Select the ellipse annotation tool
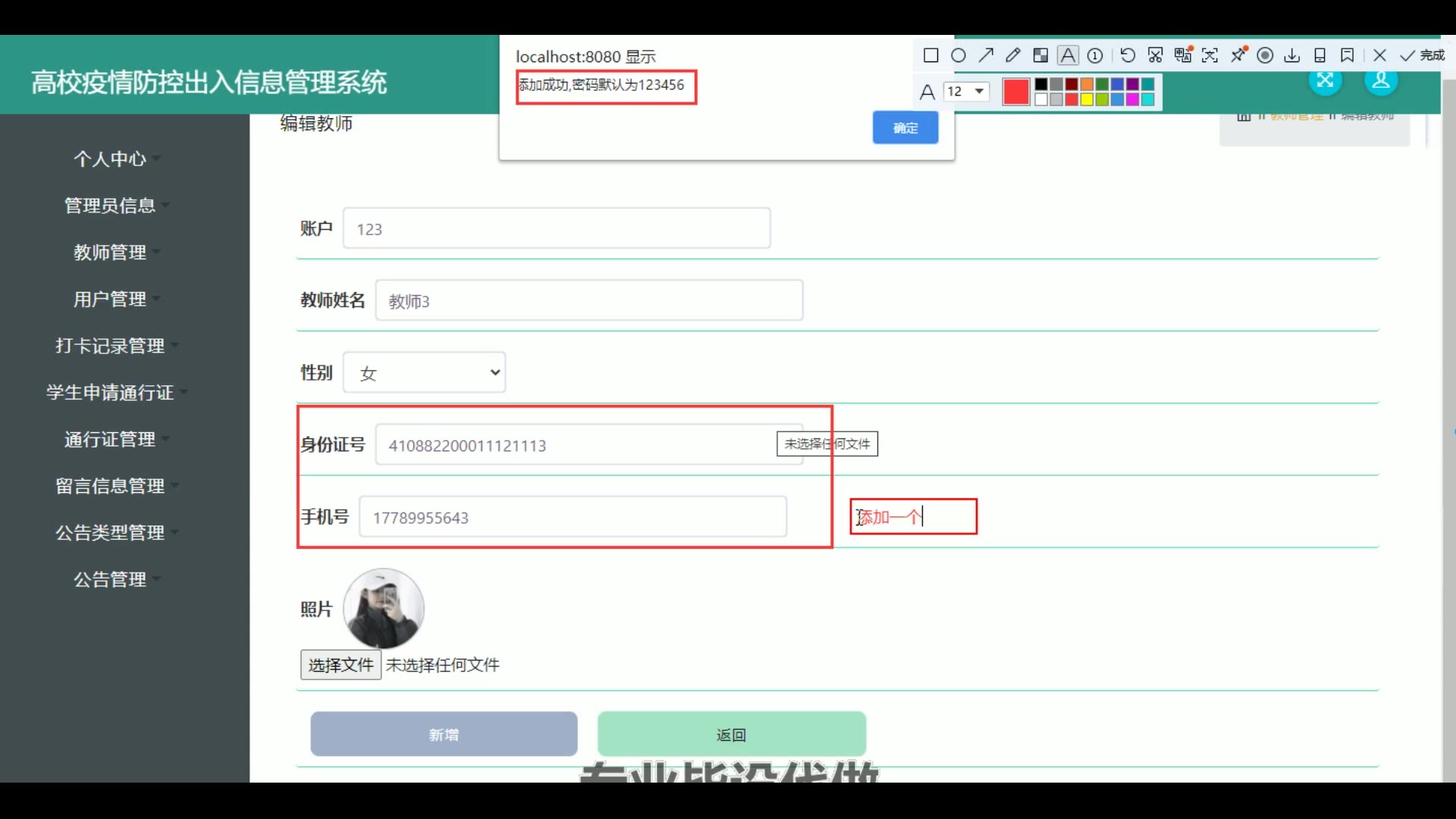The height and width of the screenshot is (819, 1456). 959,55
